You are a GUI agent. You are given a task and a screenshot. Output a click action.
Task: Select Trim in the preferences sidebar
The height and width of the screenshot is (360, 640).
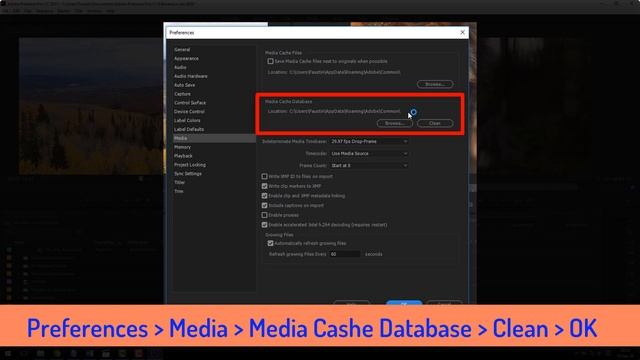click(179, 191)
